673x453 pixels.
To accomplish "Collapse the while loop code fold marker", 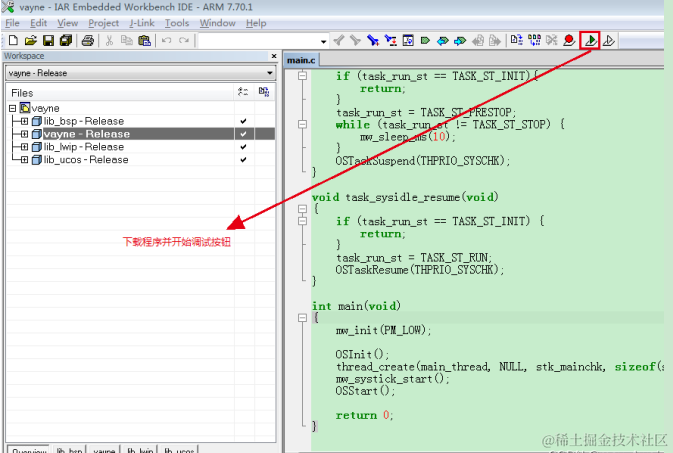I will coord(303,124).
